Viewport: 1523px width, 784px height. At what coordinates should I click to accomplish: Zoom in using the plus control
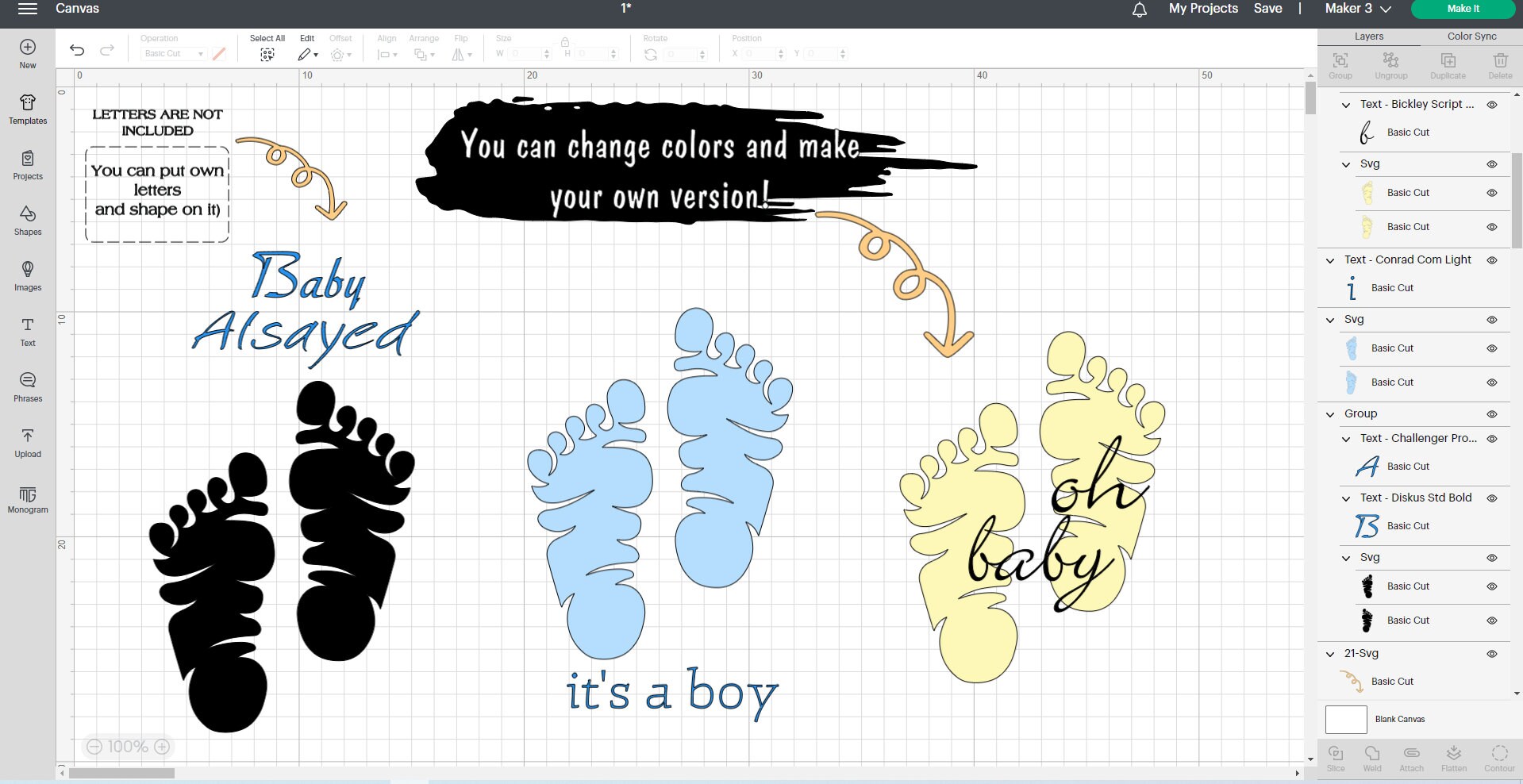pos(162,747)
